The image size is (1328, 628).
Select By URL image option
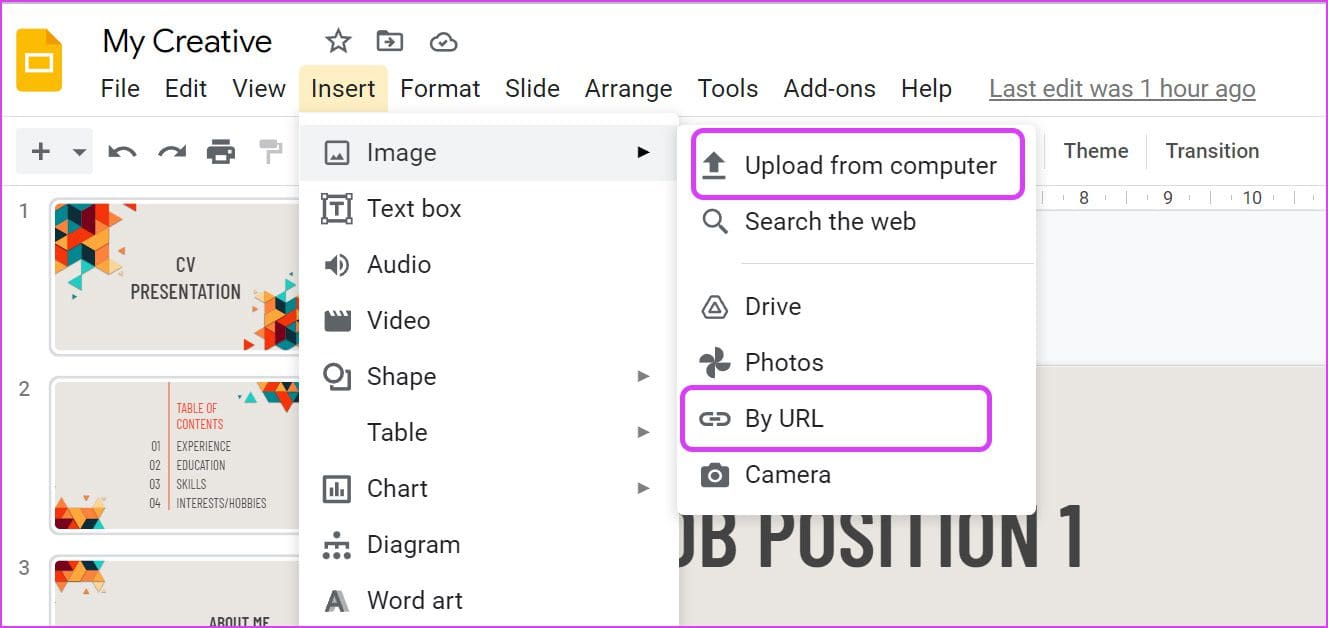835,418
